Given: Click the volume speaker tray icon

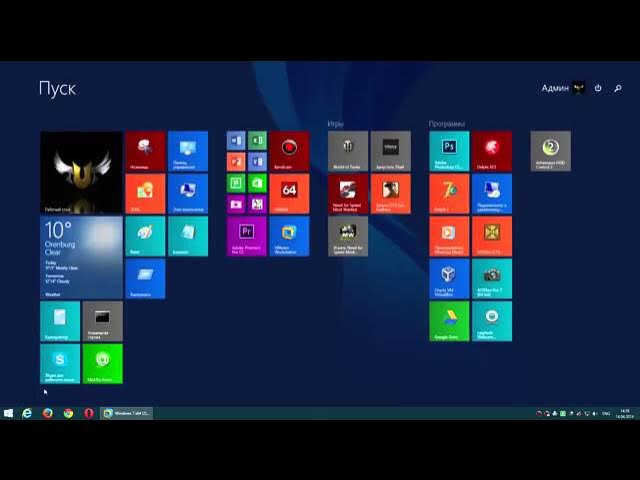Looking at the screenshot, I should pyautogui.click(x=594, y=413).
